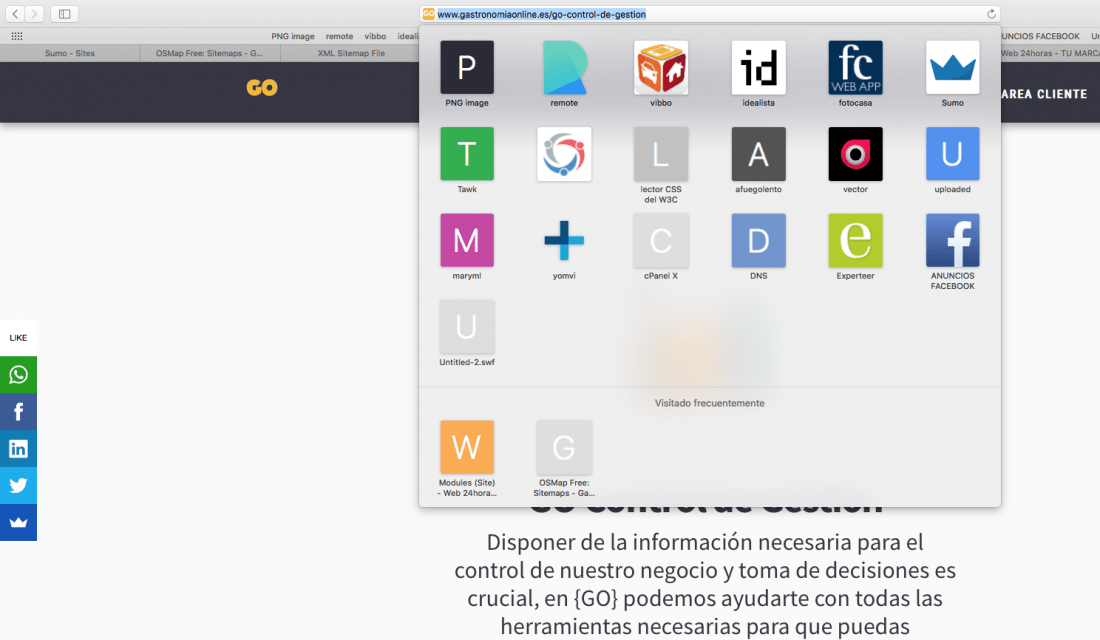Open the maryml favorite tile
Screen dimensions: 1100x640
tap(467, 240)
